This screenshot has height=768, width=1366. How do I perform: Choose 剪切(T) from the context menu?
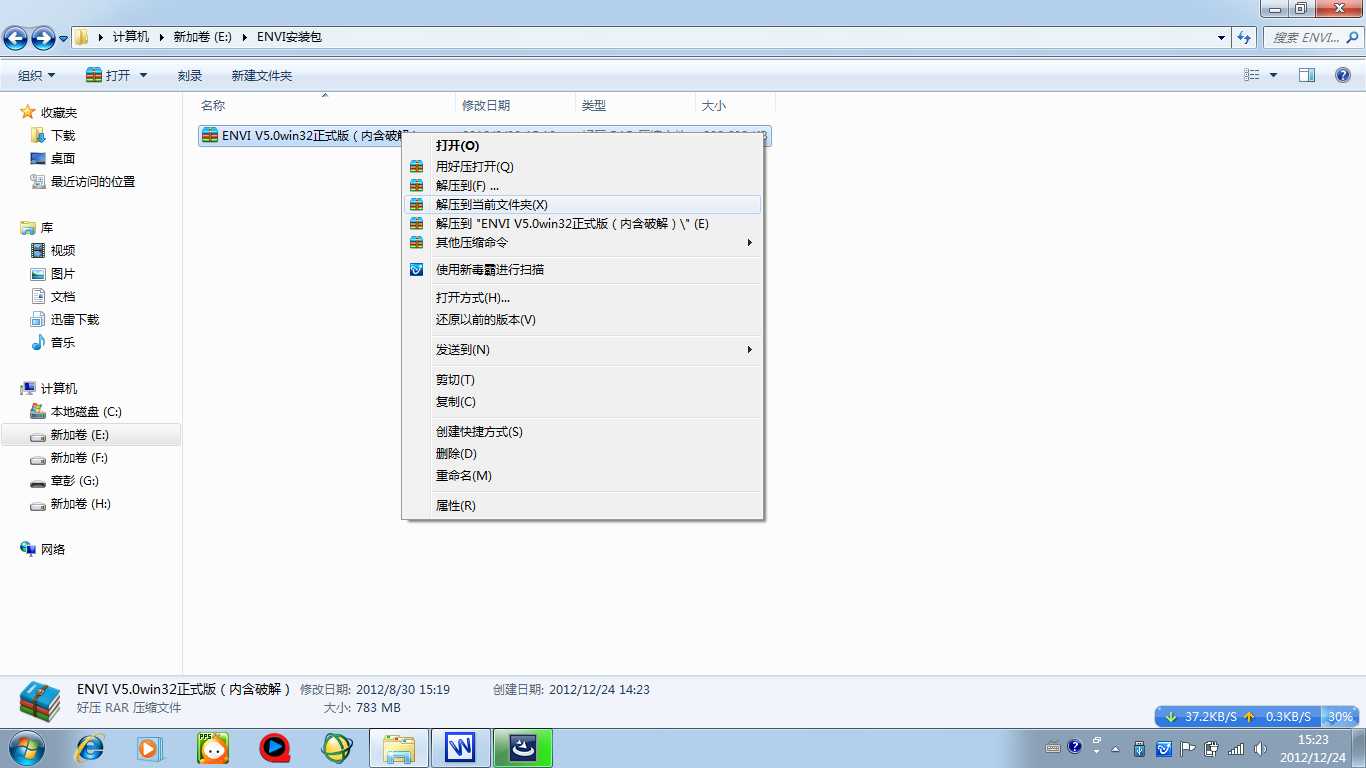click(582, 380)
